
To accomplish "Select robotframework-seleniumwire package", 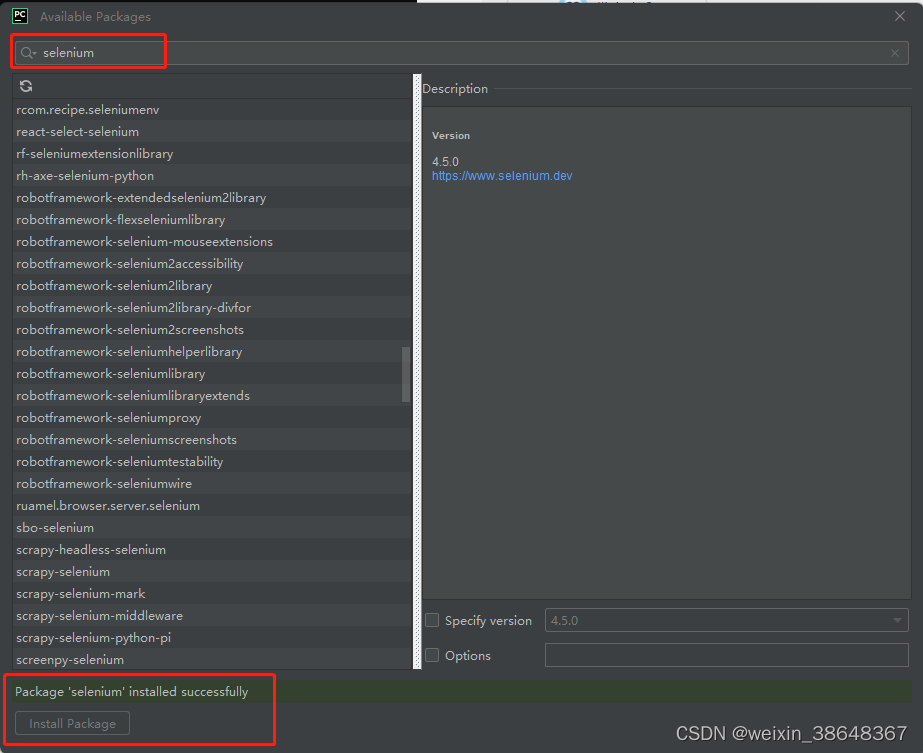I will coord(212,483).
